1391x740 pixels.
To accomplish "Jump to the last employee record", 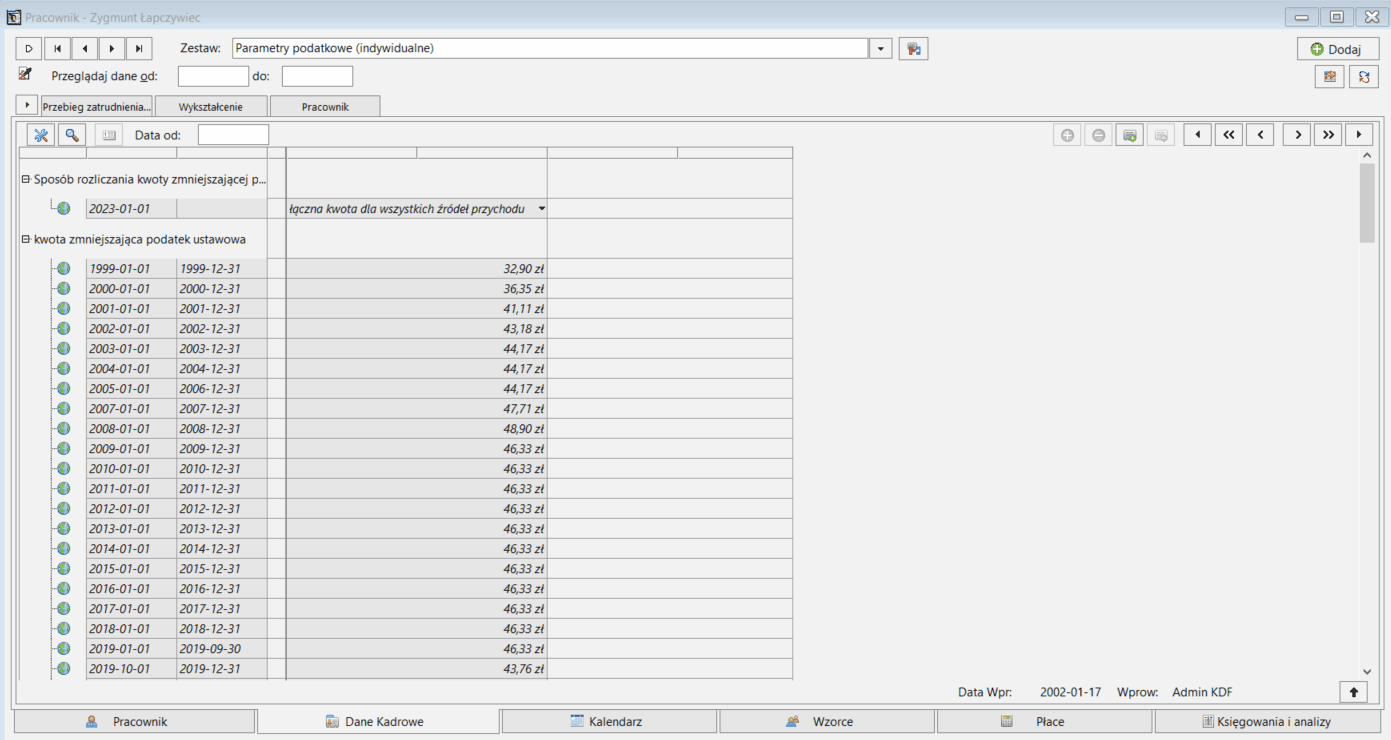I will click(x=139, y=48).
